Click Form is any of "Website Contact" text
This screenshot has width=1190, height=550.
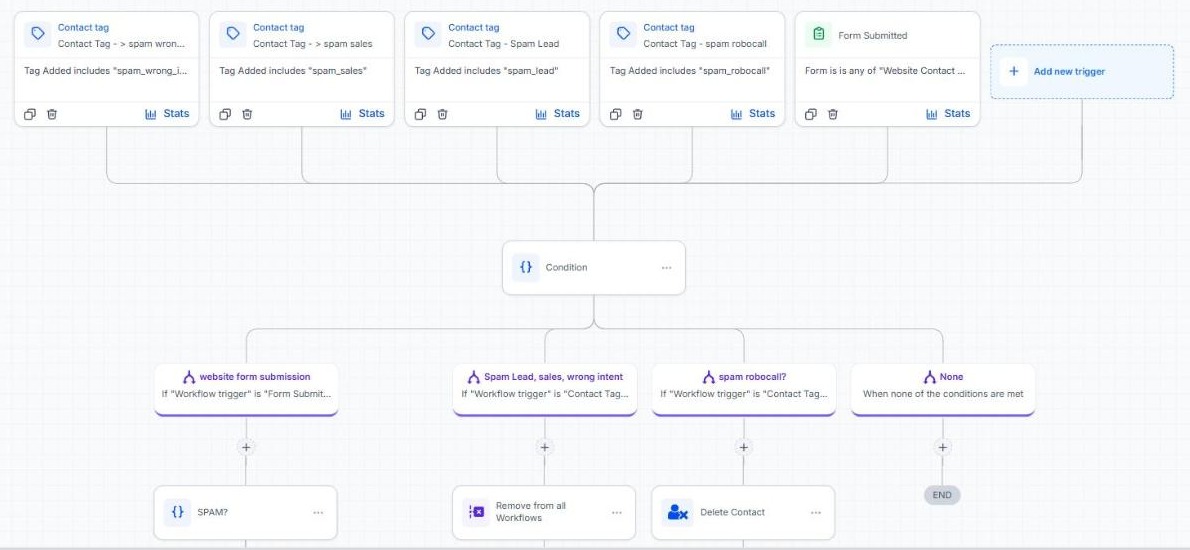(x=885, y=71)
